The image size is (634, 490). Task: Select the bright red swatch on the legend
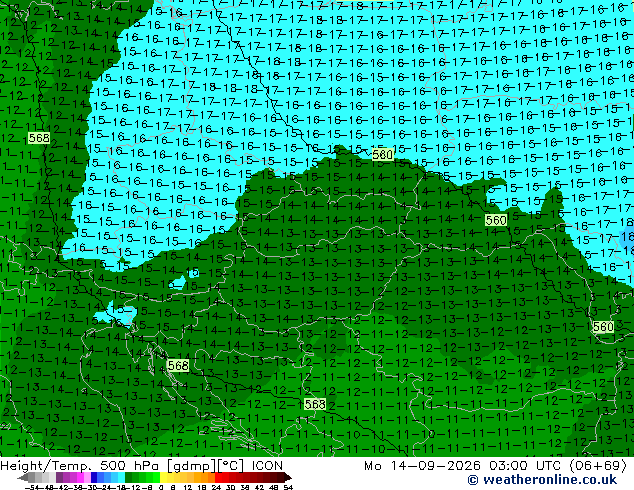(x=218, y=477)
